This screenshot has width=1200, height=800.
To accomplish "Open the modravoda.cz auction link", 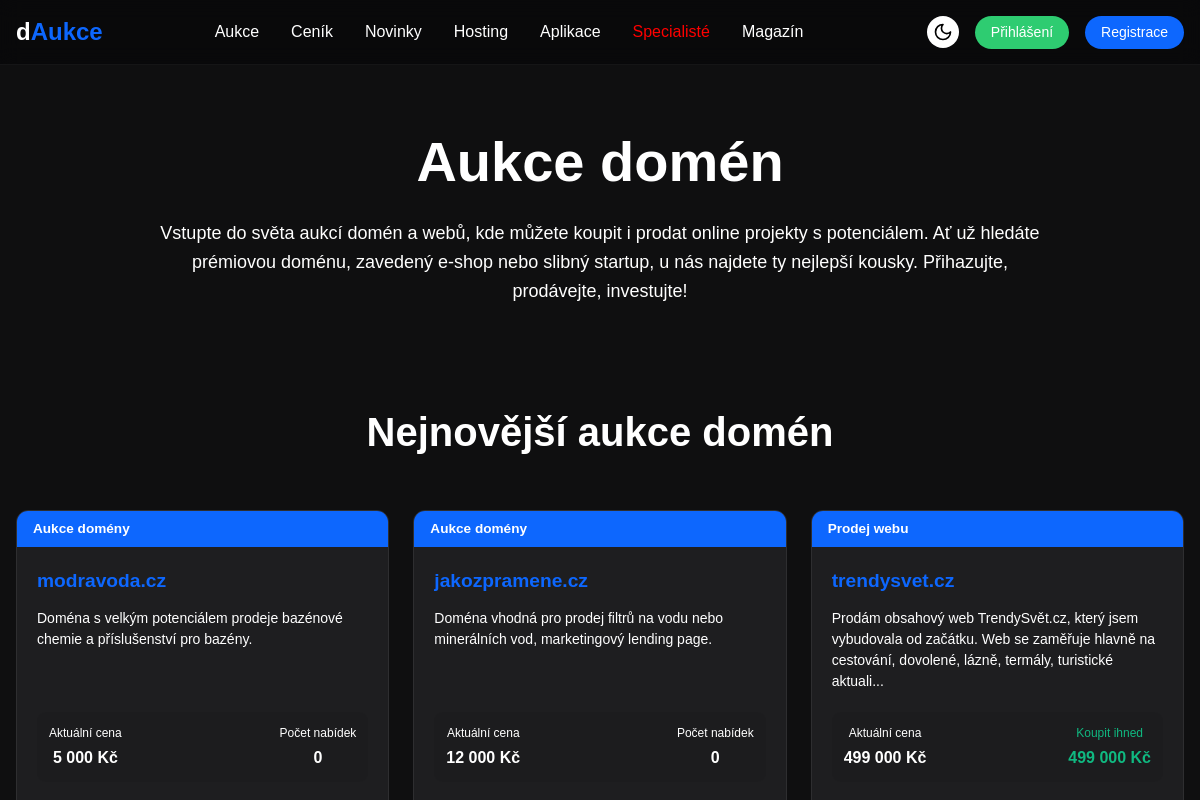I will coord(101,581).
